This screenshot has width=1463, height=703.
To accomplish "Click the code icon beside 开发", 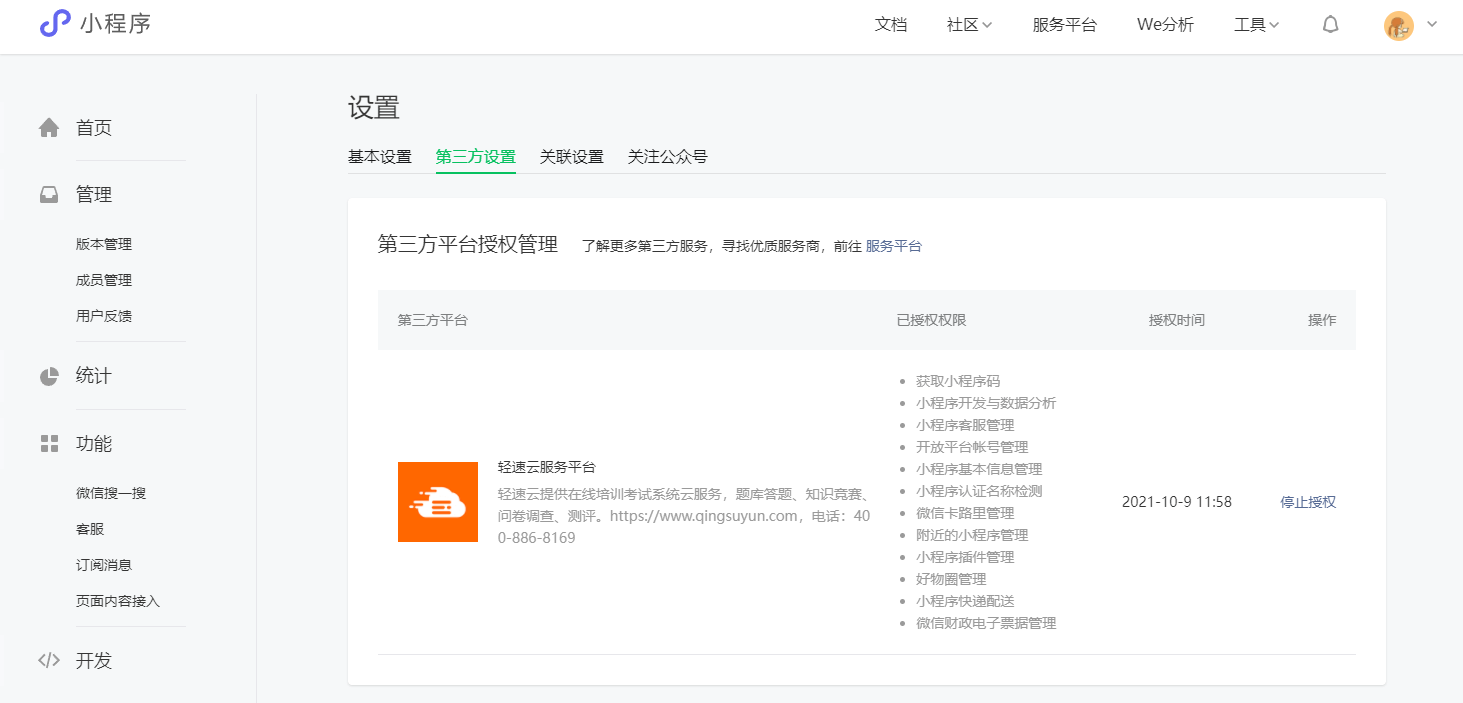I will (x=49, y=660).
